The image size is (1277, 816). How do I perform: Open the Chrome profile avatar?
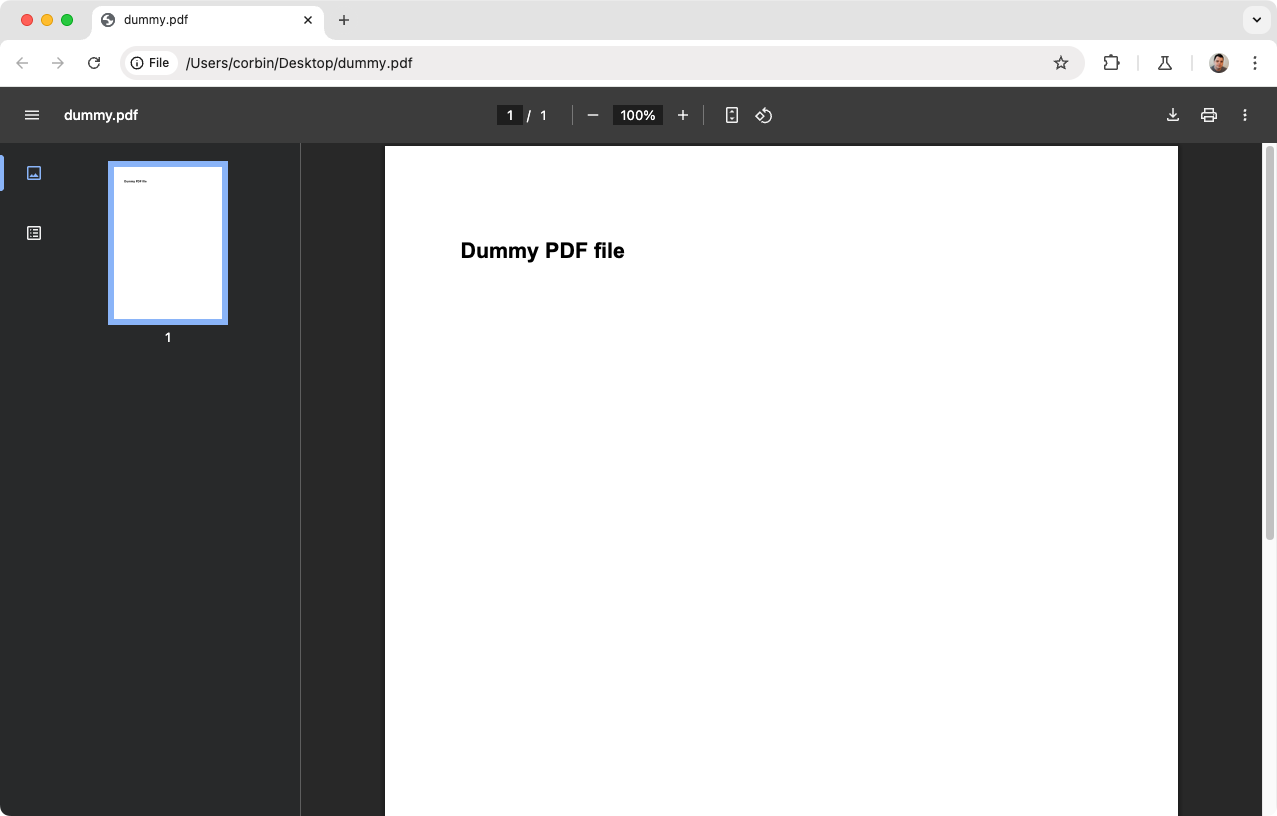[1218, 63]
